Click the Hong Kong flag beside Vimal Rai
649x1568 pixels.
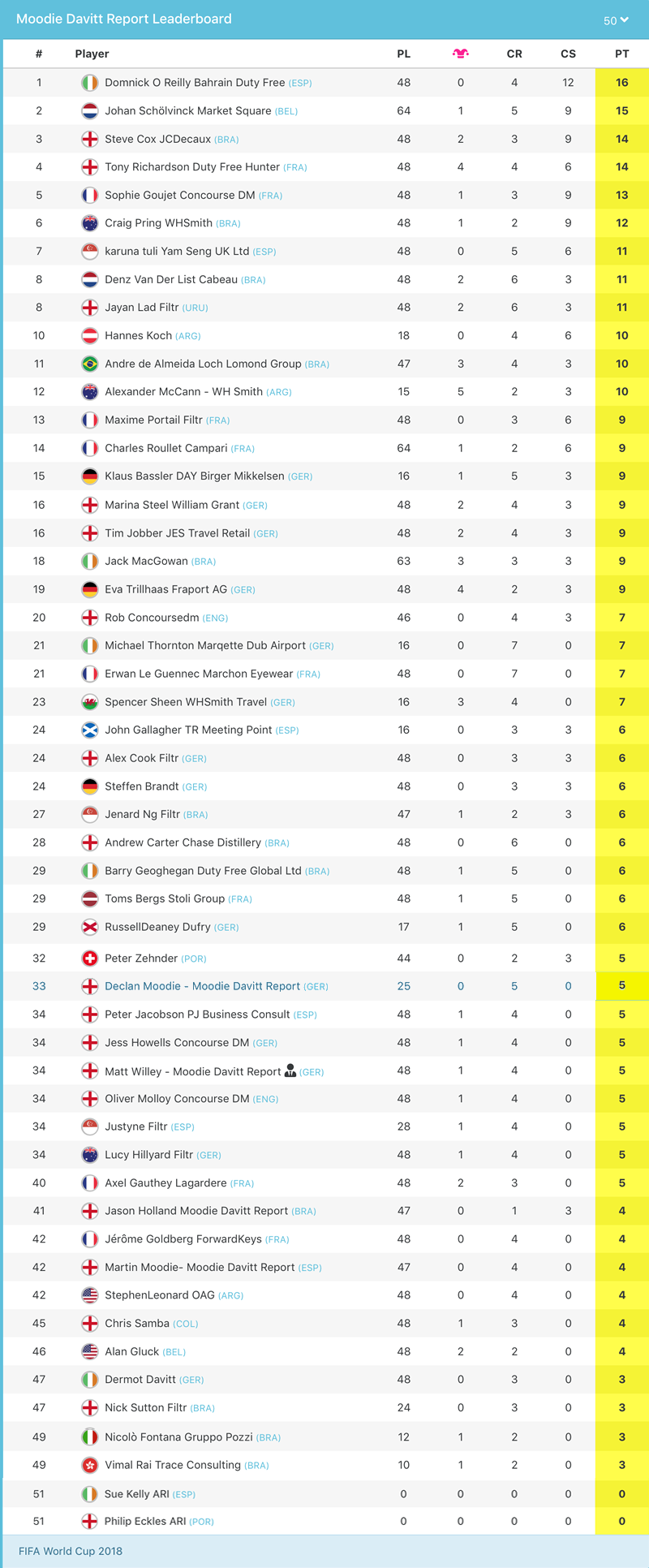(x=90, y=1465)
